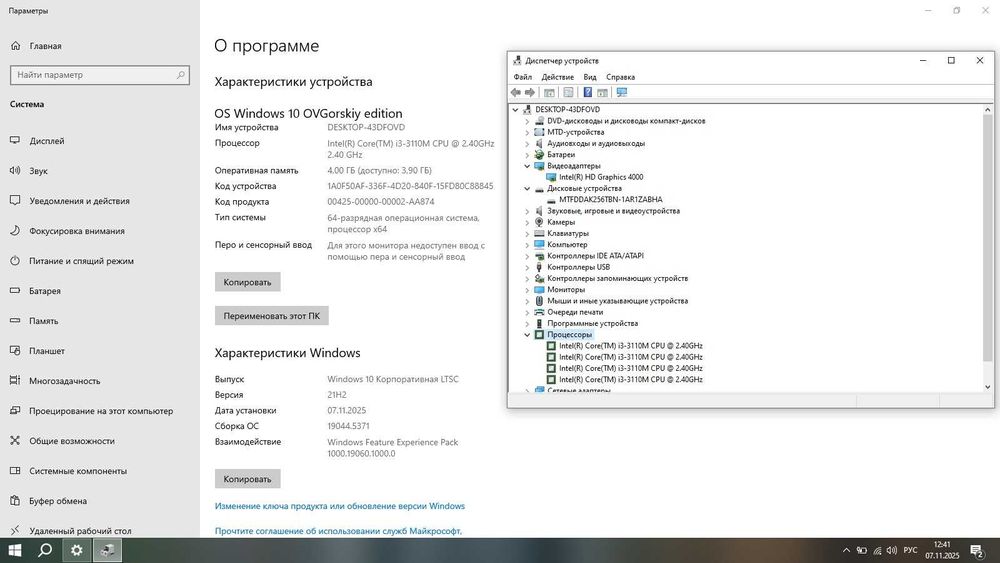Click the blue Help icon in Device Manager toolbar

[587, 92]
